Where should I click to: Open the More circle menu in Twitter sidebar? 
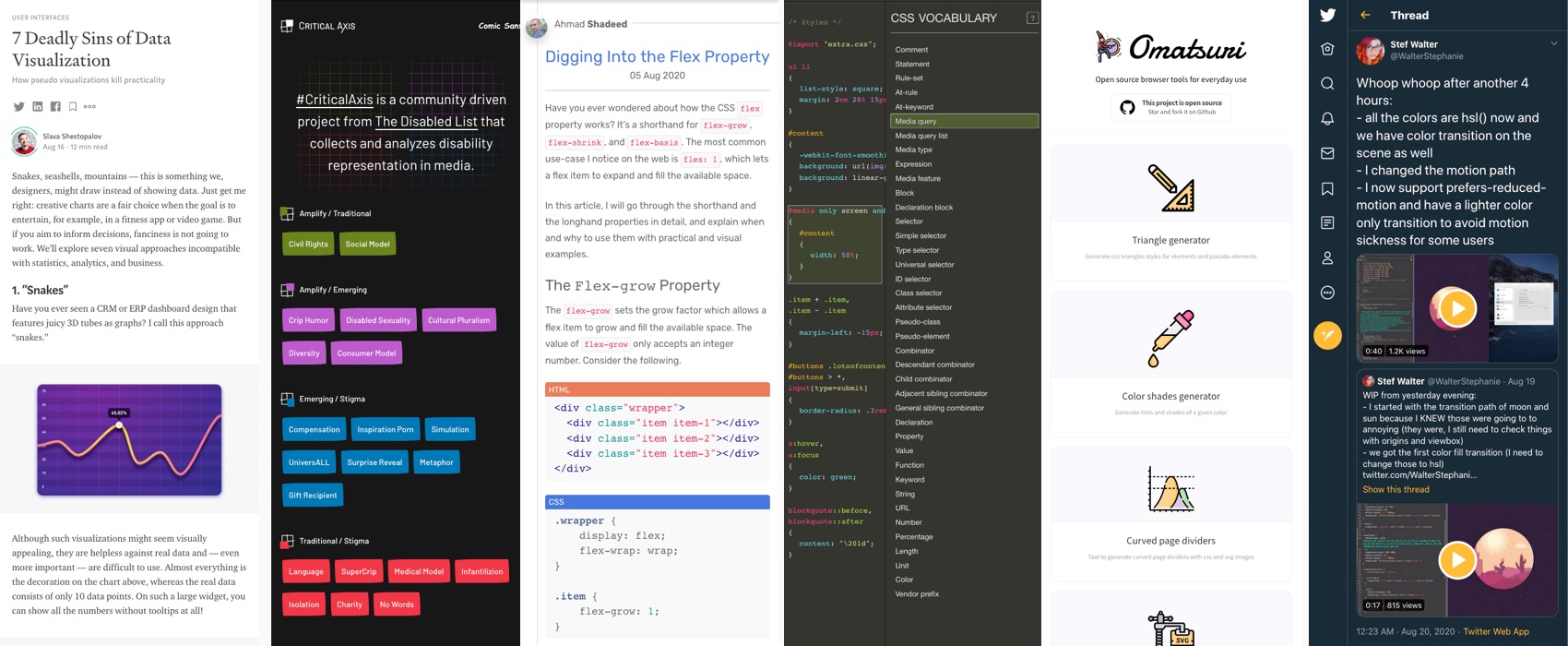[x=1327, y=293]
